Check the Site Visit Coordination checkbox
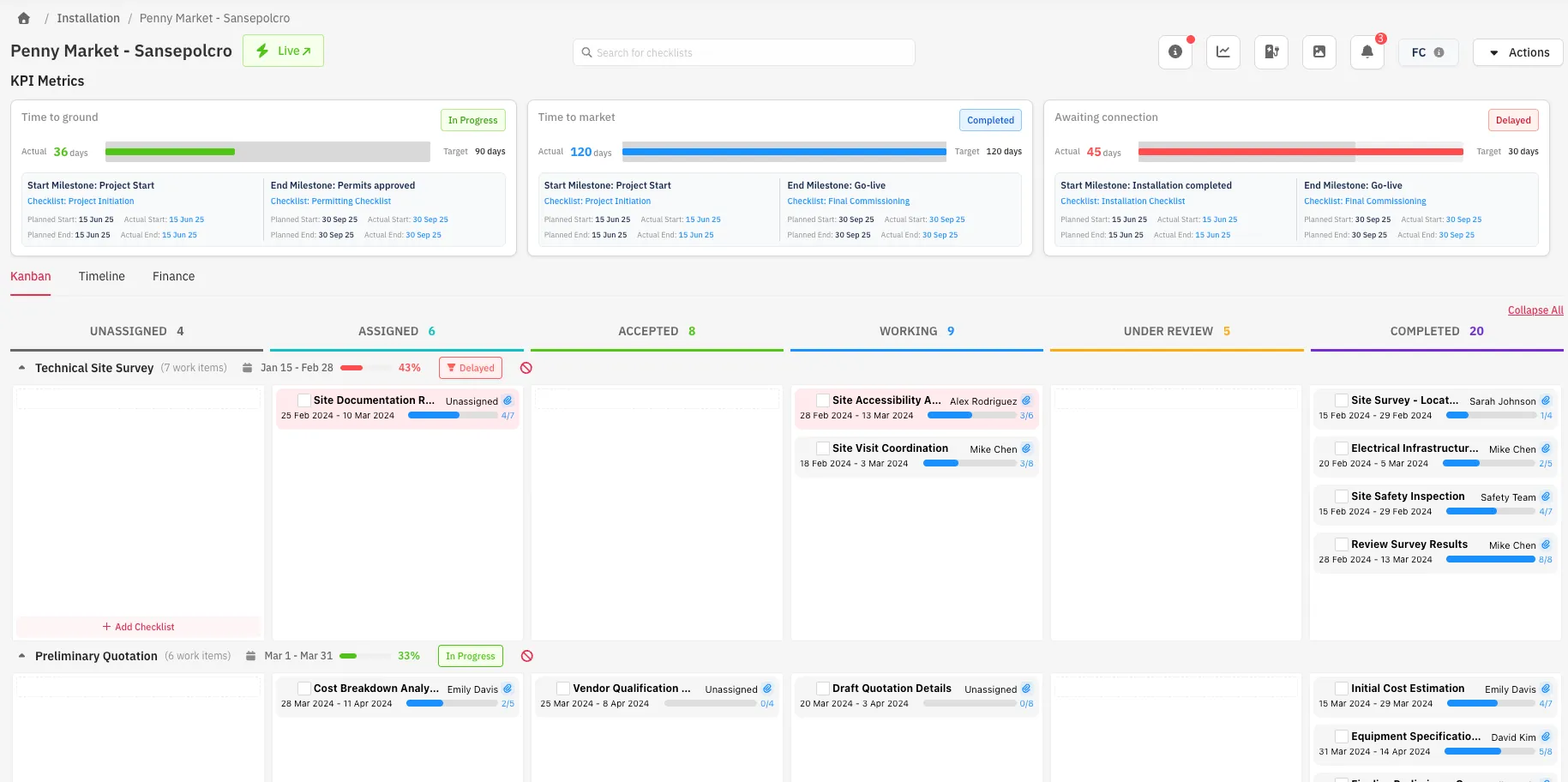1568x782 pixels. 822,448
